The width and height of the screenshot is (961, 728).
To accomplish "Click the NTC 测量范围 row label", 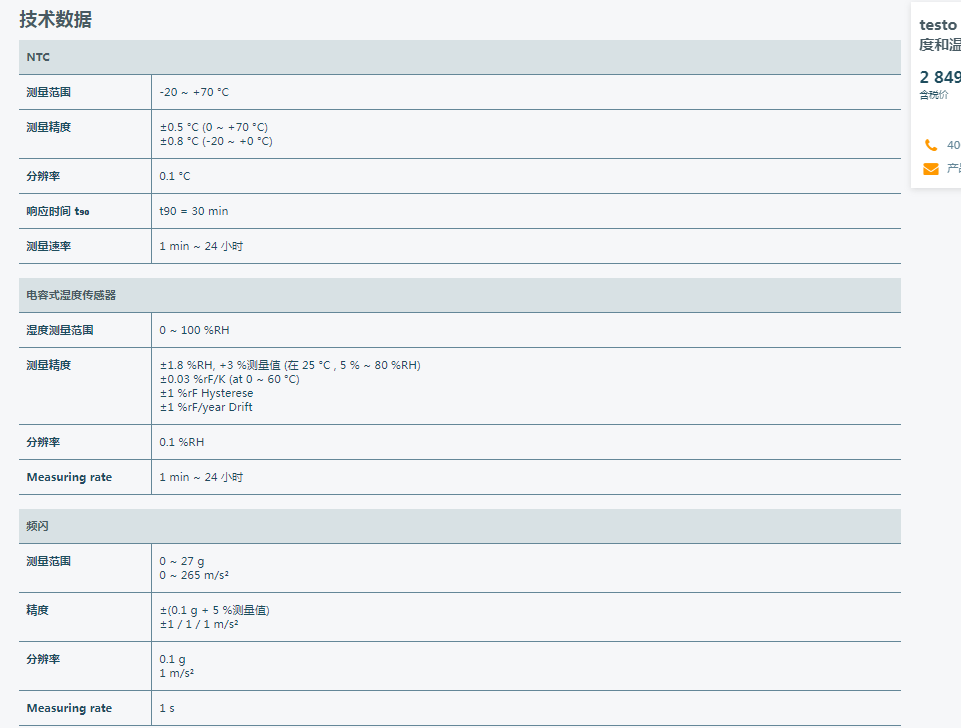I will 48,92.
